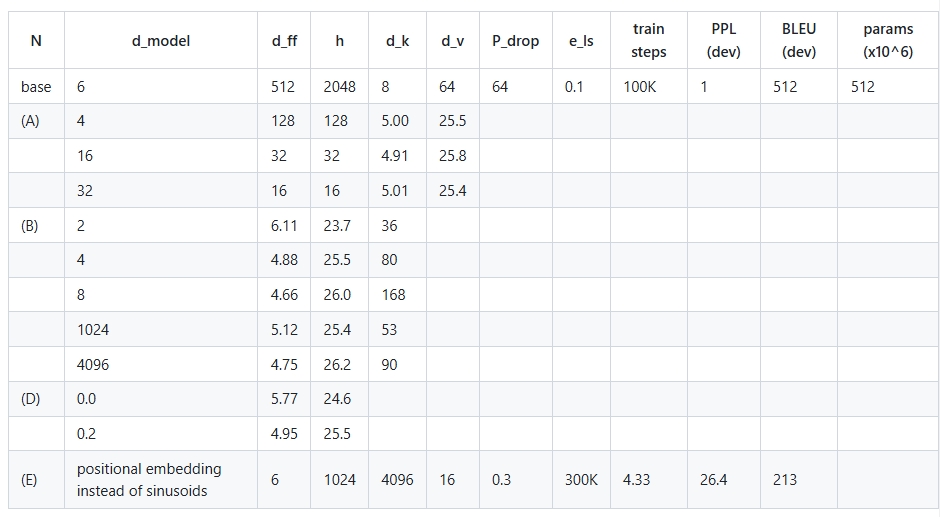Select positional embedding instead of sinusoids cell
The height and width of the screenshot is (517, 940).
coord(161,480)
